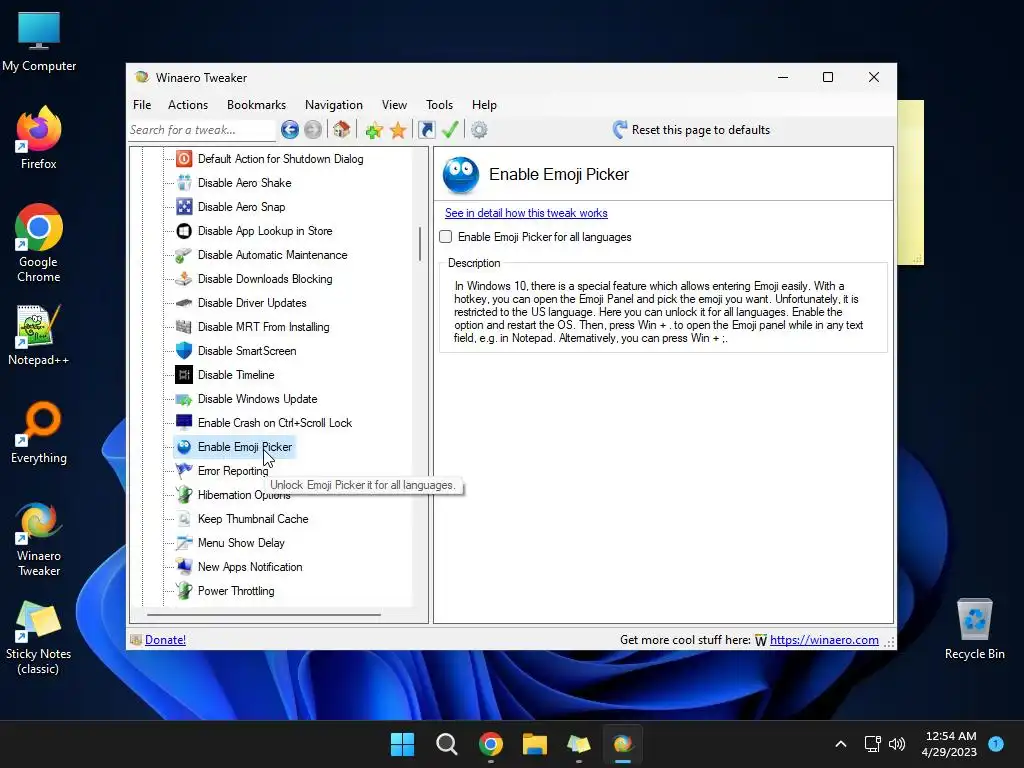Click the tree panel vertical scrollbar thumb
This screenshot has width=1024, height=768.
coord(420,244)
